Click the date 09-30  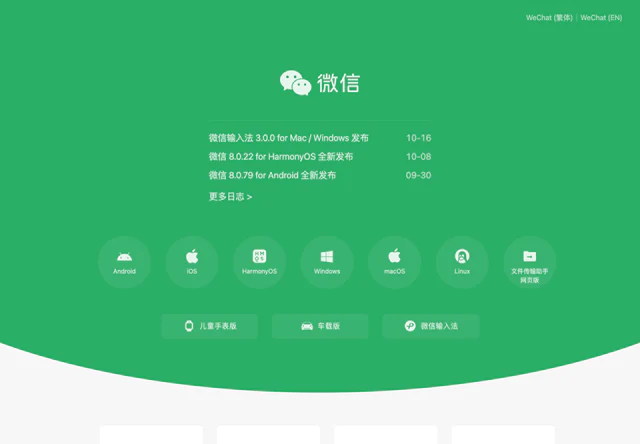(418, 175)
